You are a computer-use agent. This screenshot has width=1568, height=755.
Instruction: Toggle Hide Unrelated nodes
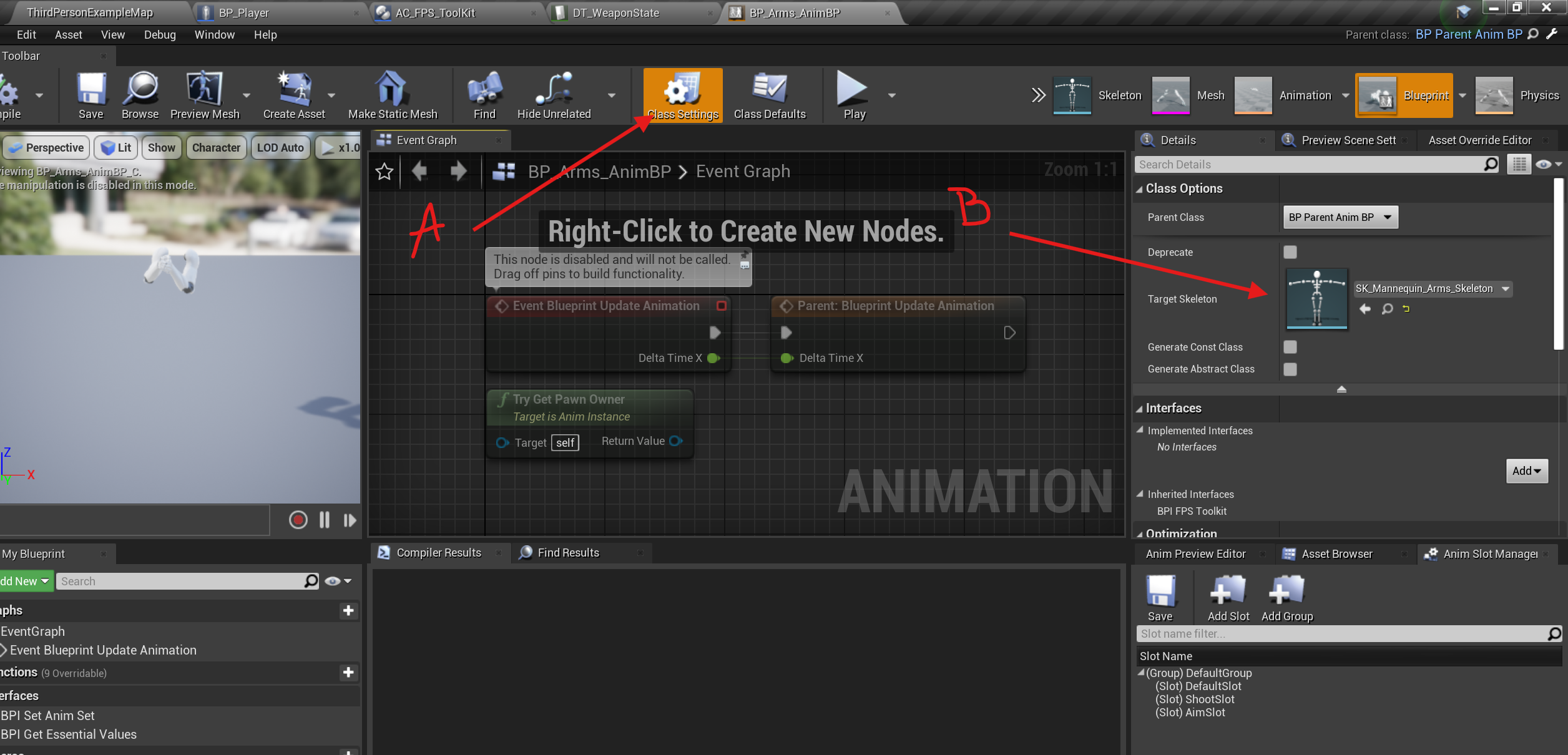554,95
